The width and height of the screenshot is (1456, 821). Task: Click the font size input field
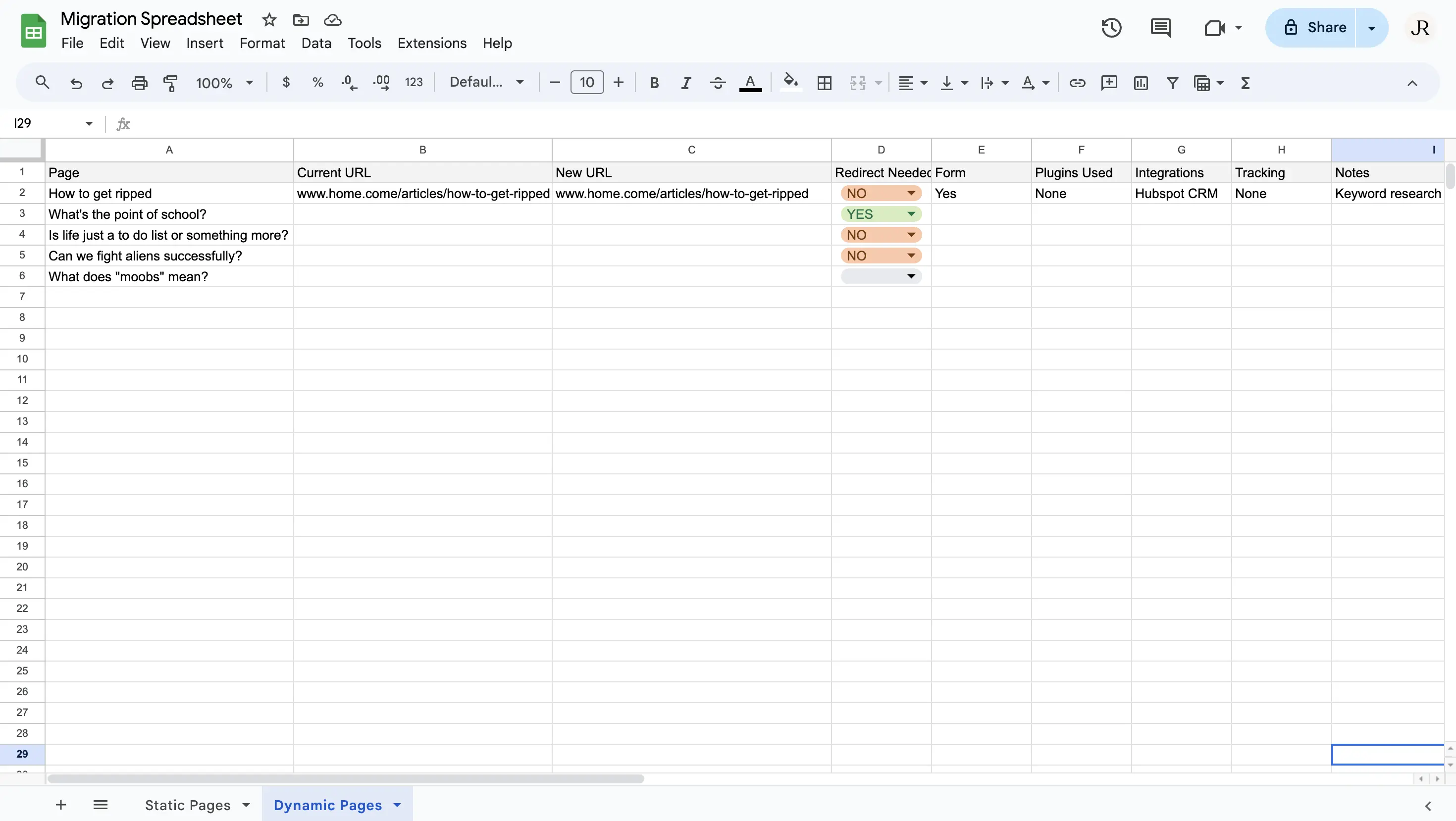click(587, 83)
